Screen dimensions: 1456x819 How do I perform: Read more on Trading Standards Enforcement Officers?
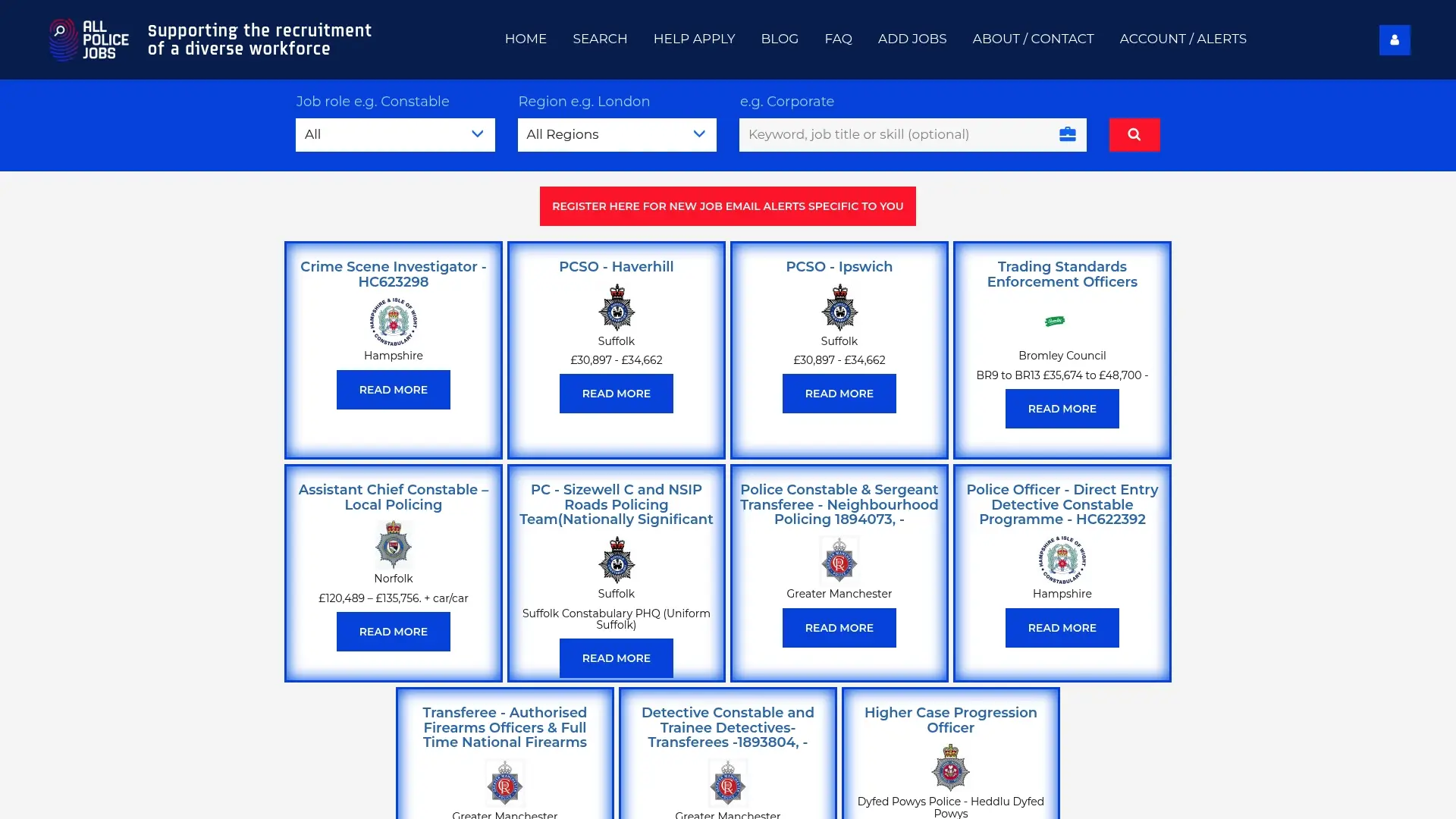pyautogui.click(x=1062, y=409)
